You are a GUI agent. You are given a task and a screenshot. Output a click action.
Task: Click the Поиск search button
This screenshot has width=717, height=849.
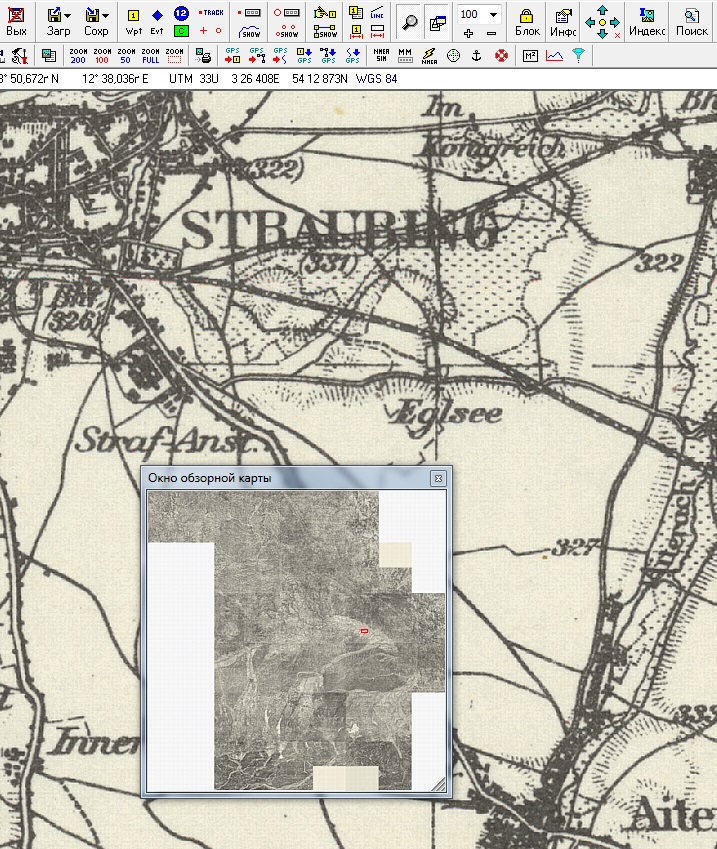tap(692, 20)
